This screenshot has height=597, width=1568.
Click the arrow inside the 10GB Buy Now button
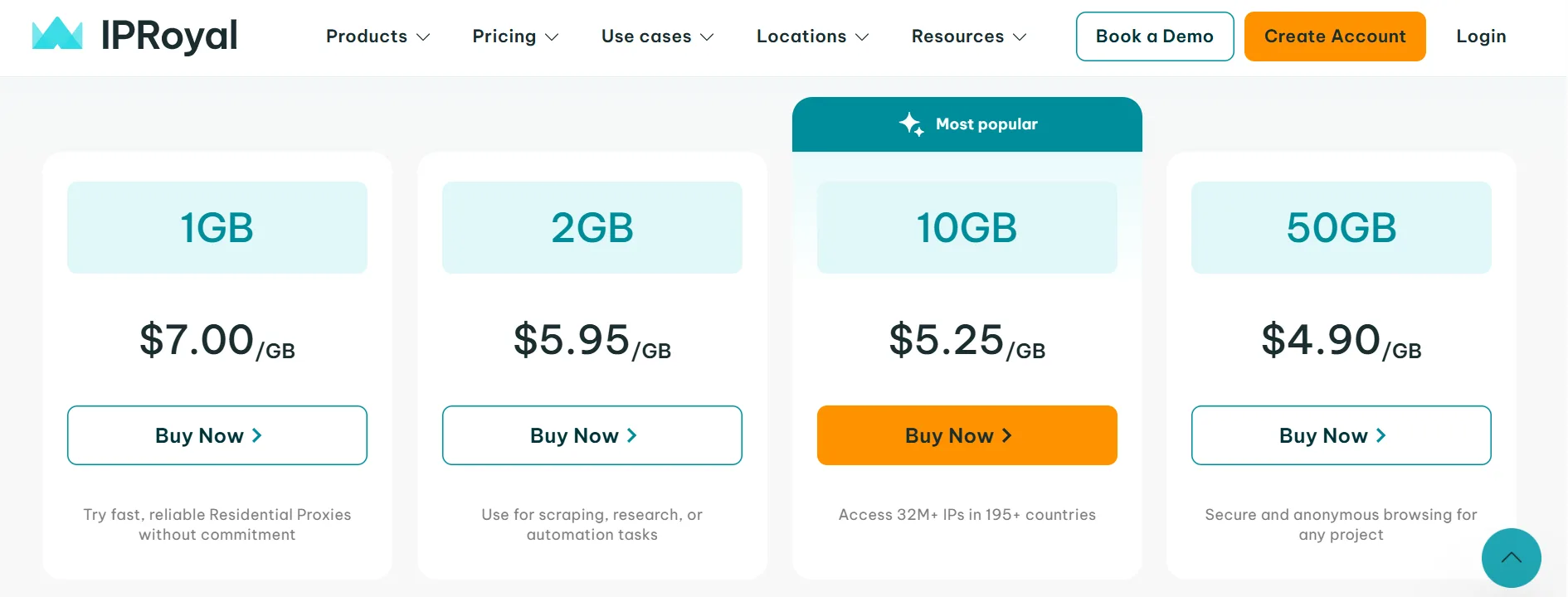click(1007, 434)
